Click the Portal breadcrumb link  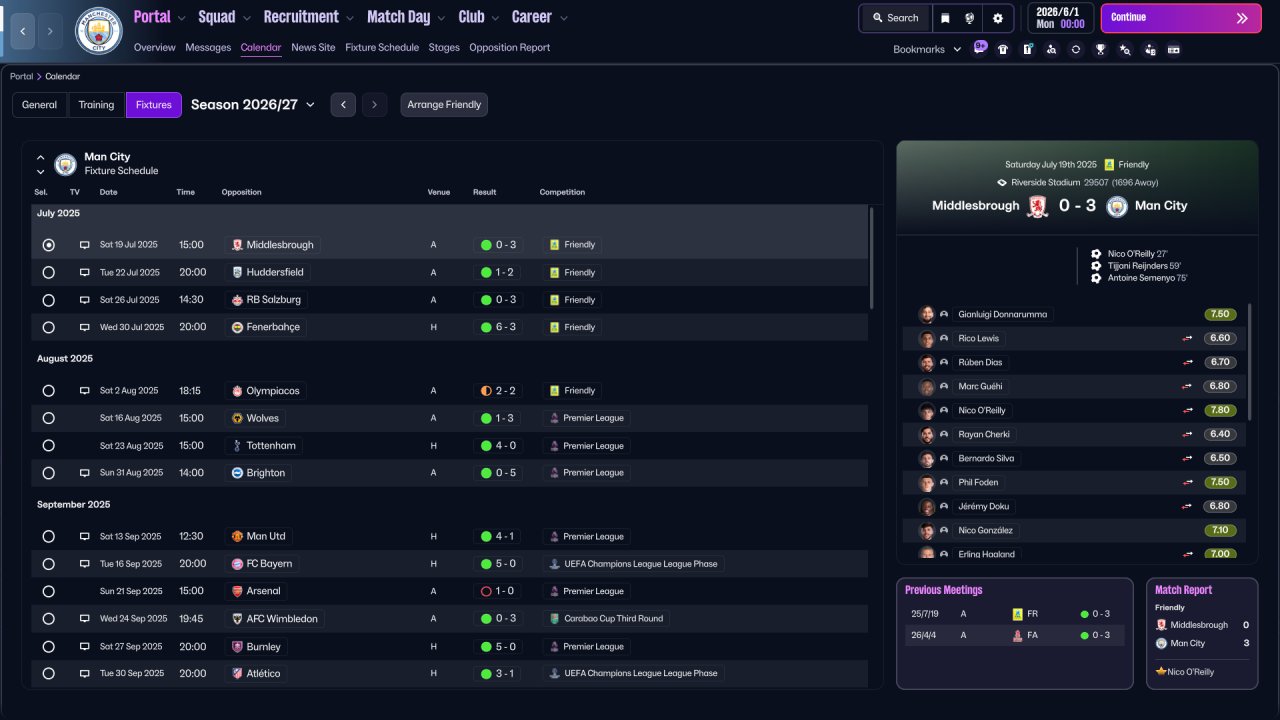click(x=21, y=76)
